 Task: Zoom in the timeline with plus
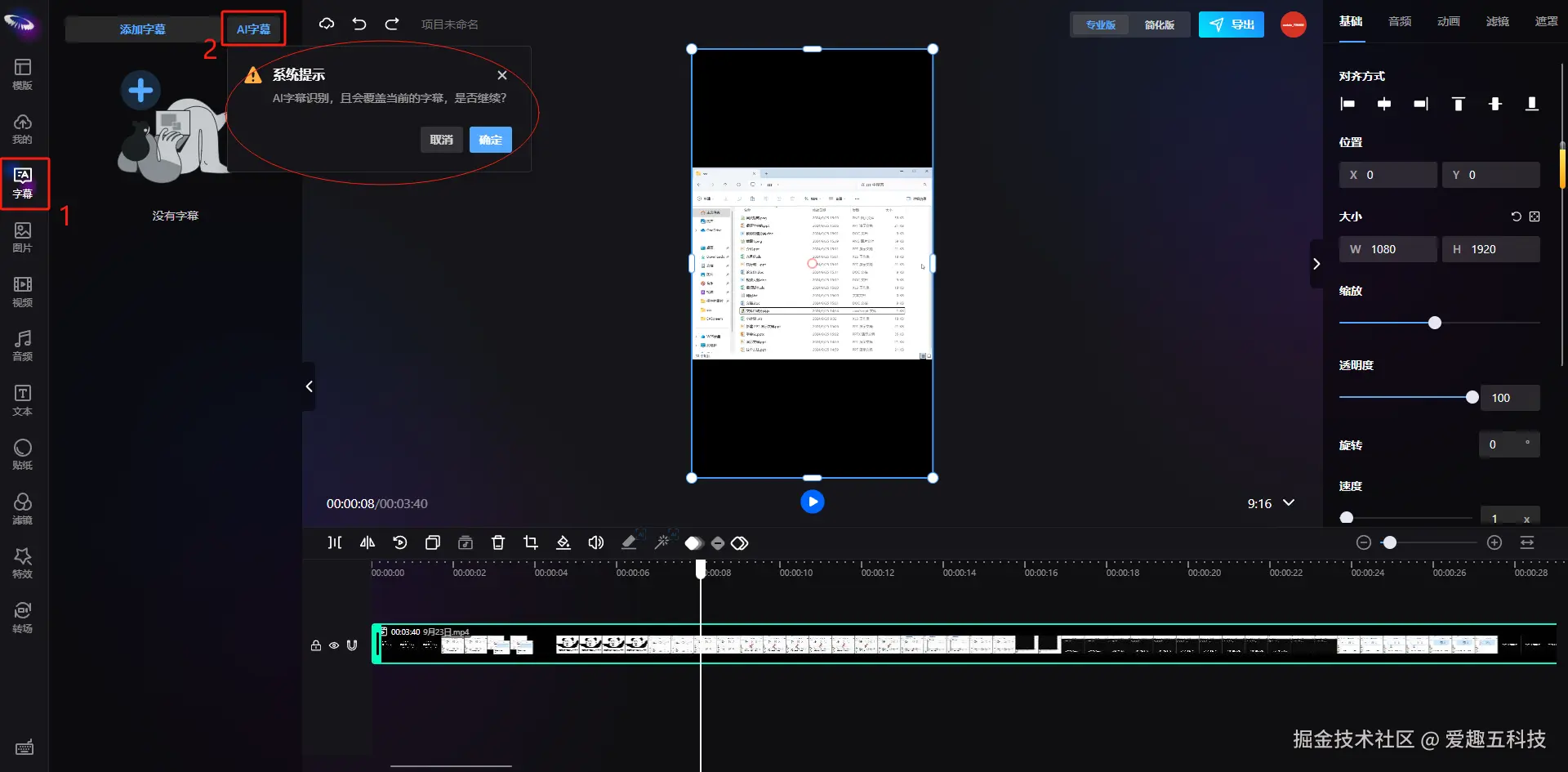click(1494, 543)
